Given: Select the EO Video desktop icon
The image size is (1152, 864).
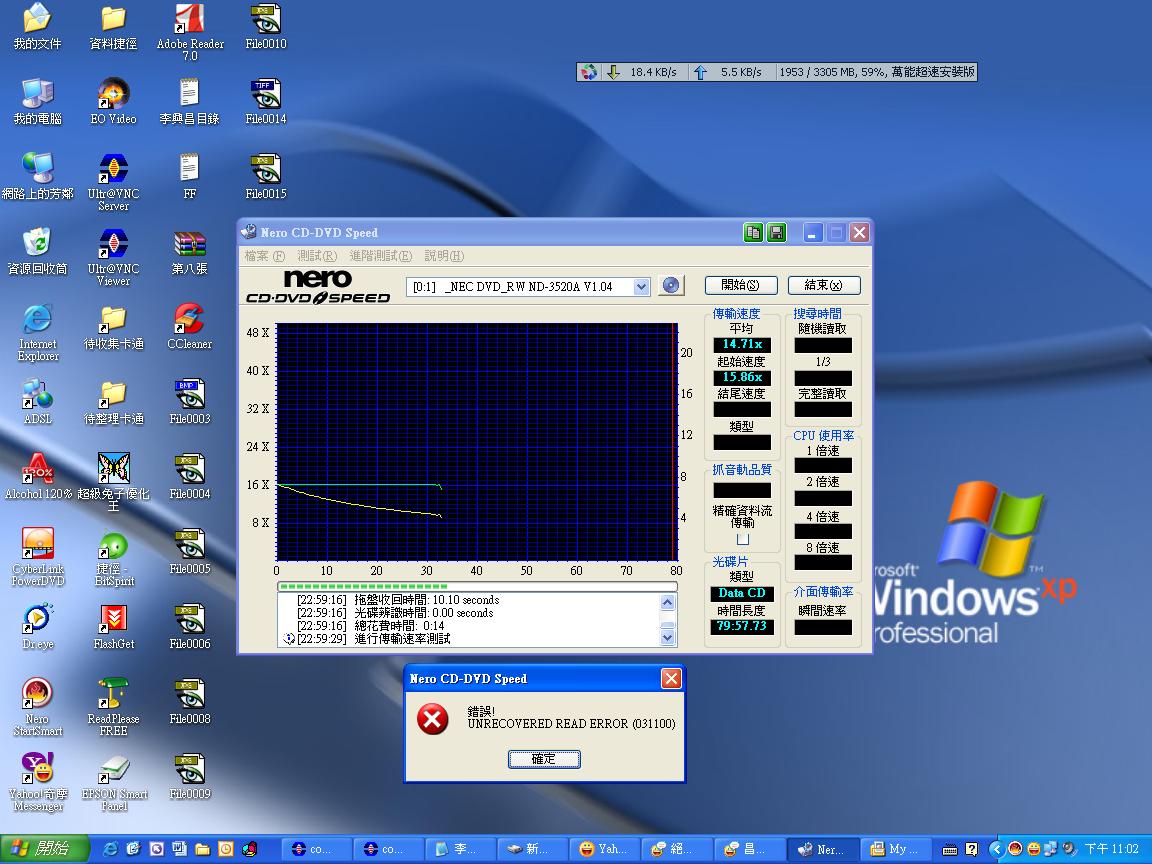Looking at the screenshot, I should coord(113,102).
